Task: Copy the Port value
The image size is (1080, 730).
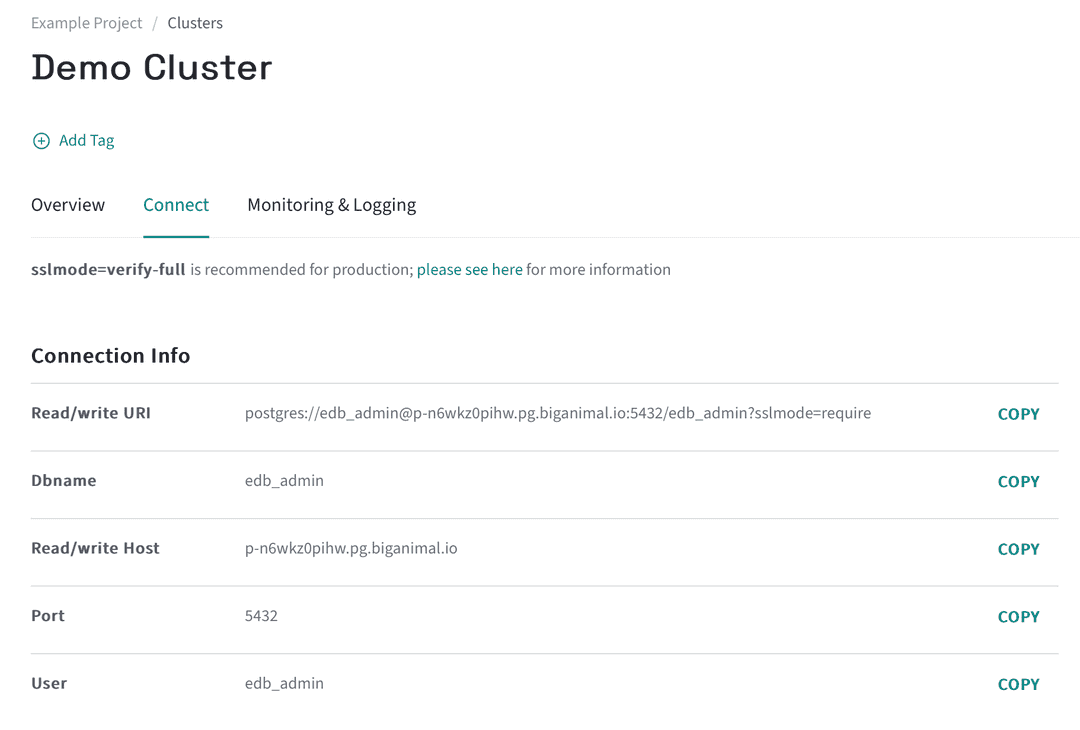Action: (1018, 616)
